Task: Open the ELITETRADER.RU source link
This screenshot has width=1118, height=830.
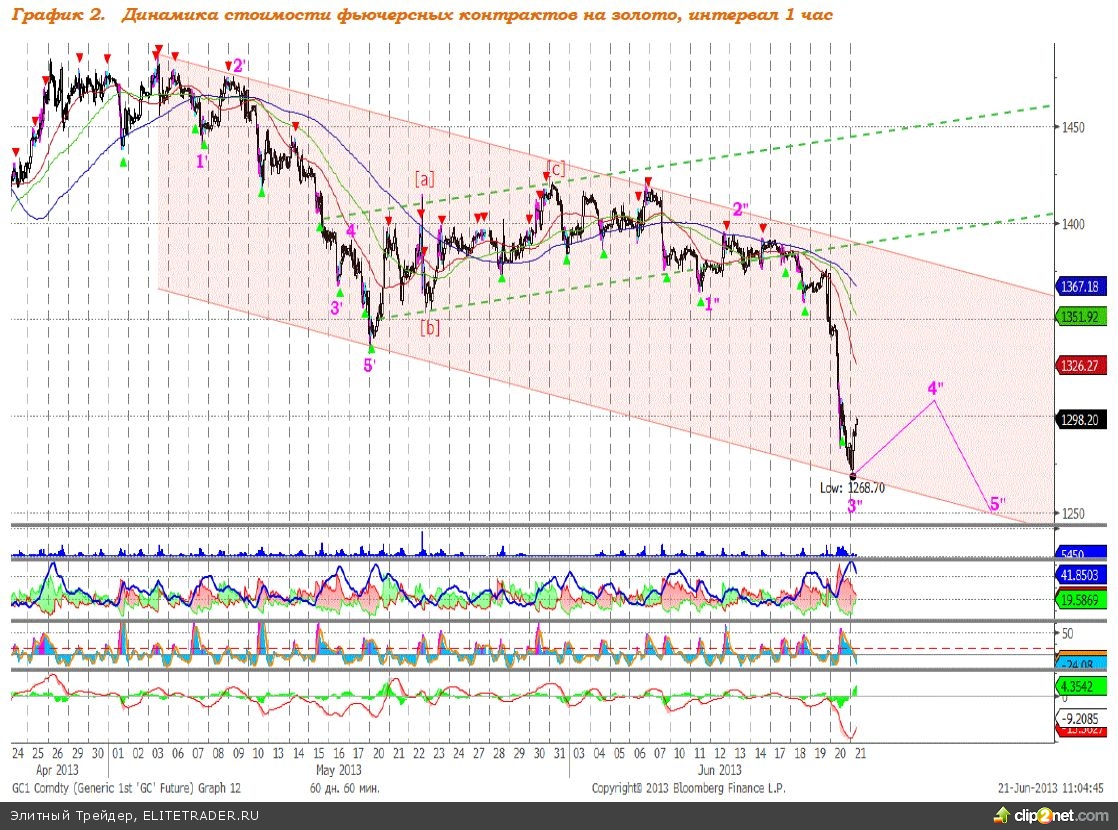Action: 199,816
